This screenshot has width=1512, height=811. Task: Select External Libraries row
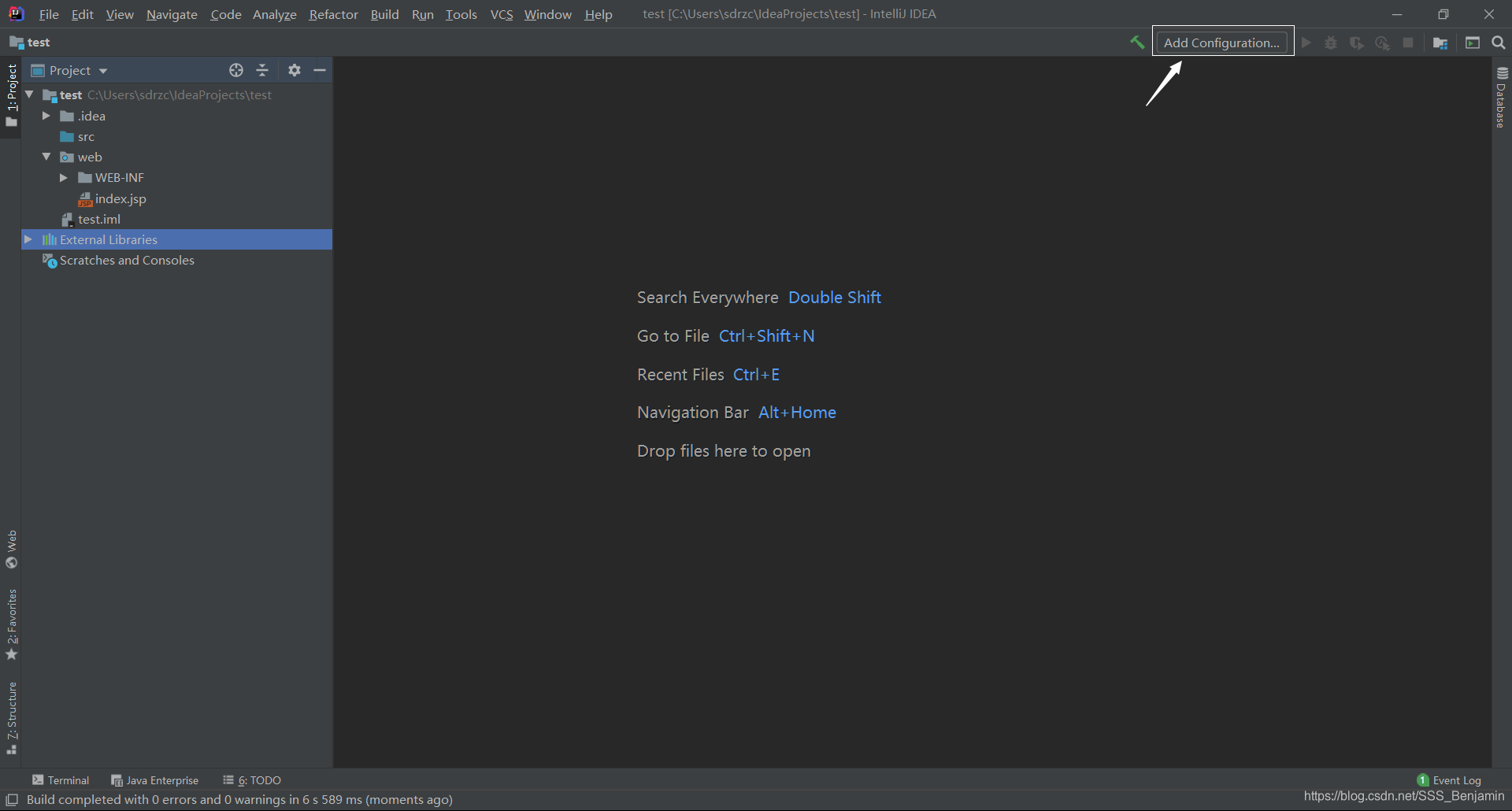[x=176, y=239]
